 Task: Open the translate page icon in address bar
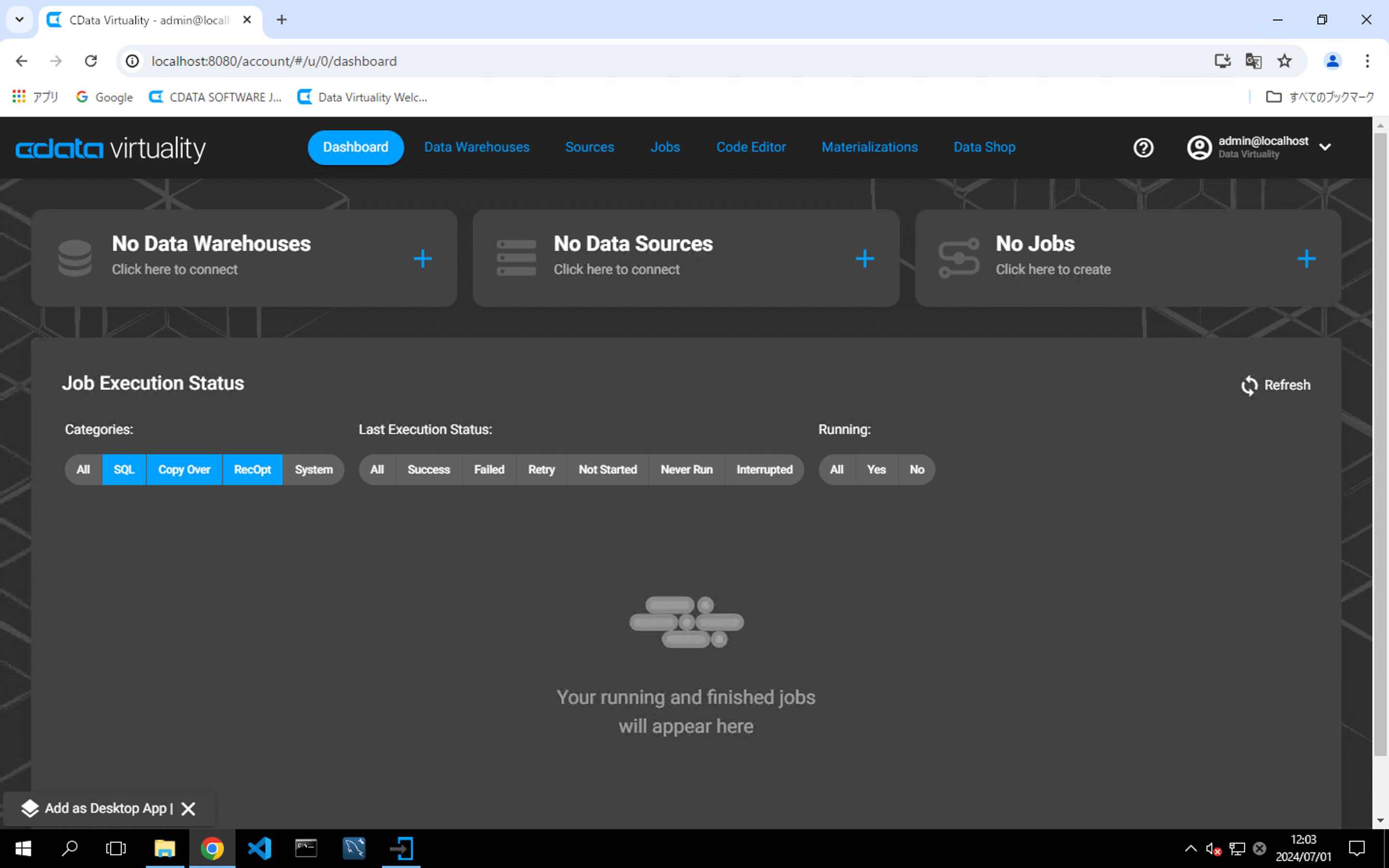coord(1253,61)
